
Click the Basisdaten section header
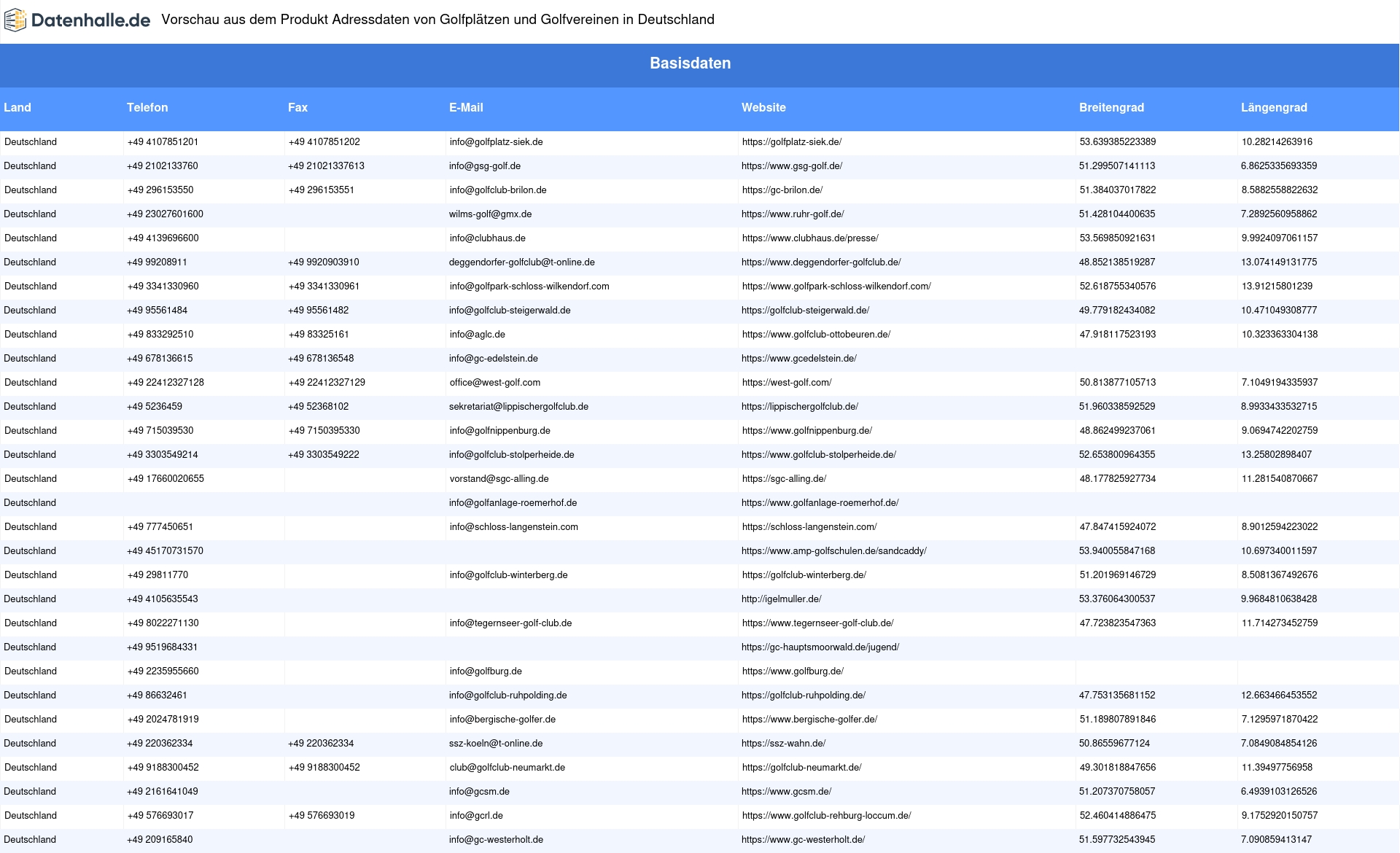[x=690, y=63]
